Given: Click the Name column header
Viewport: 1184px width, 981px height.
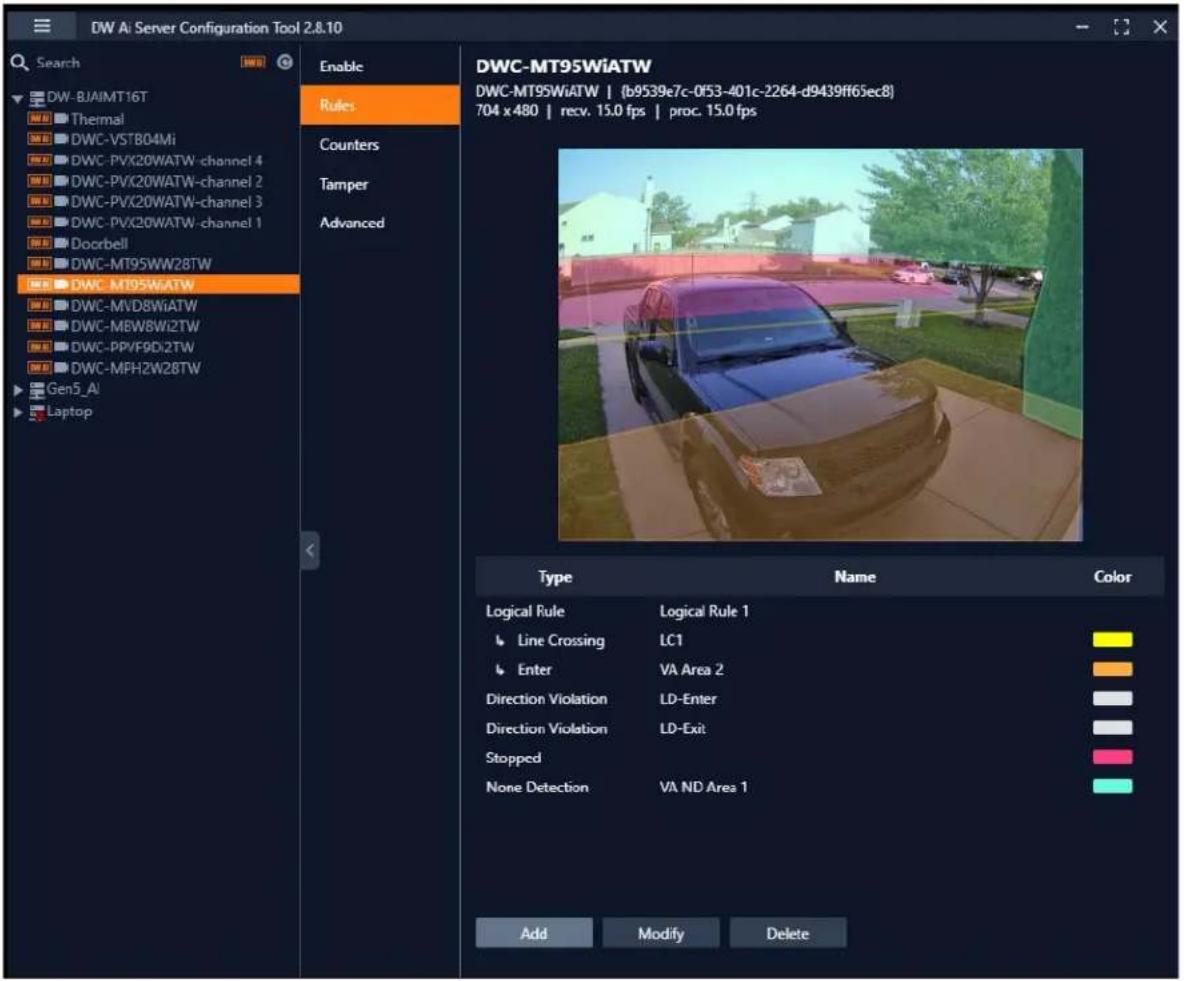Looking at the screenshot, I should 855,577.
